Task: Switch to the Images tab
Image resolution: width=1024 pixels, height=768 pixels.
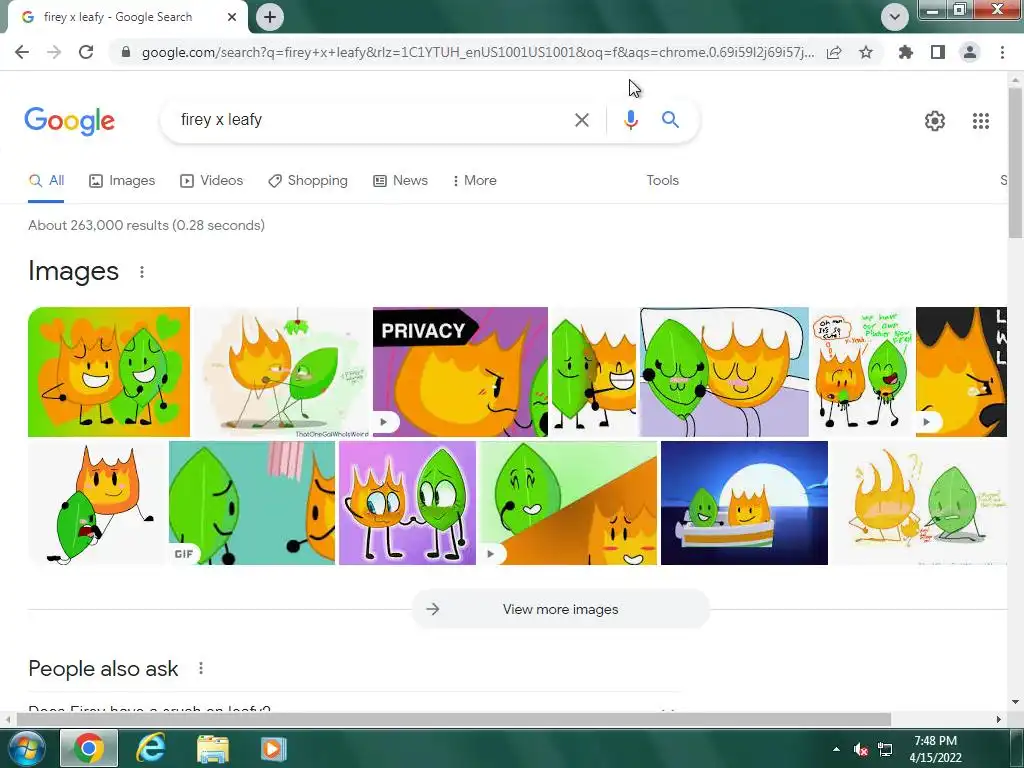Action: point(122,180)
